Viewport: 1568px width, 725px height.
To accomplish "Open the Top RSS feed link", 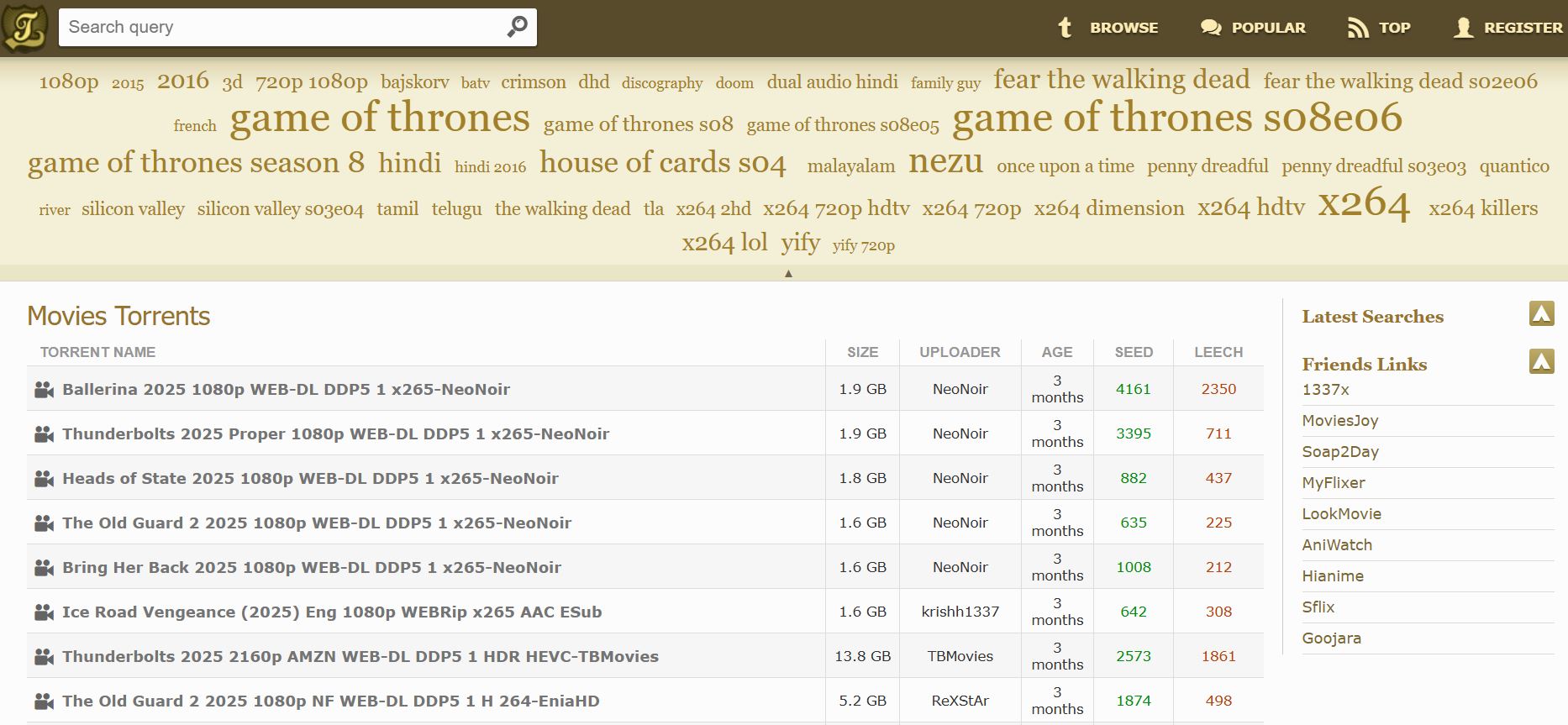I will pyautogui.click(x=1378, y=28).
